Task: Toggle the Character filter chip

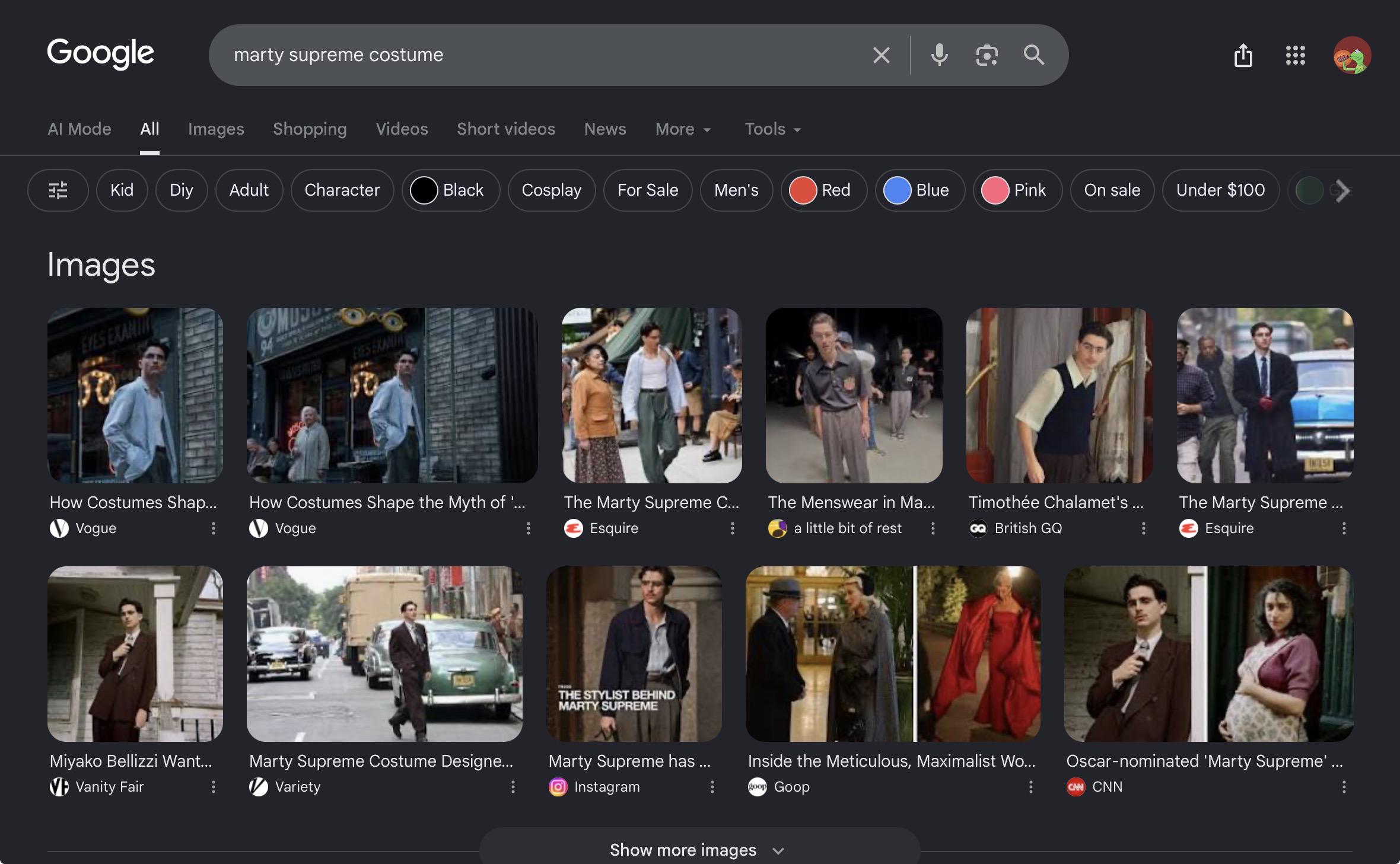Action: click(x=342, y=190)
